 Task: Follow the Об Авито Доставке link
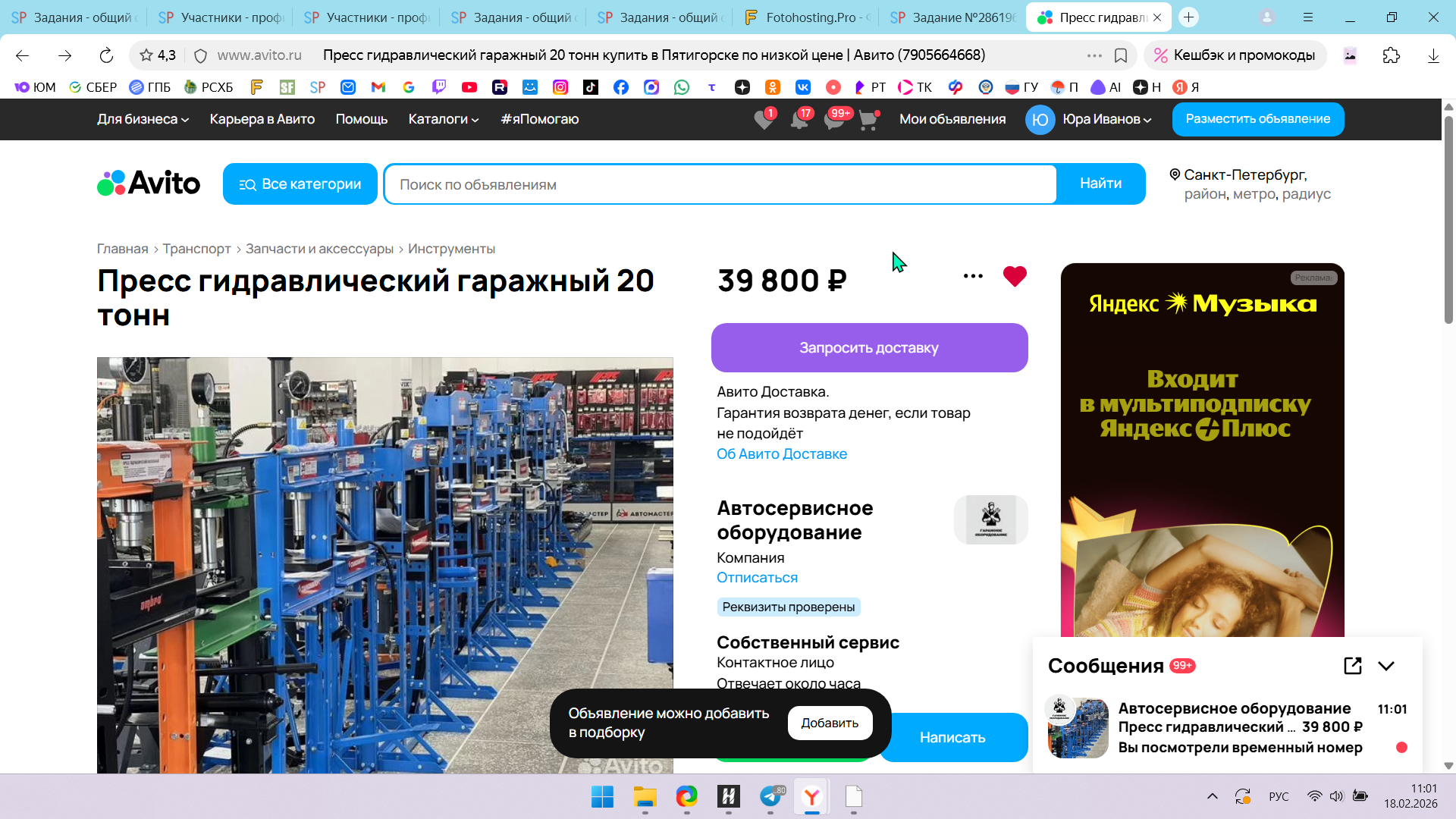(x=781, y=454)
